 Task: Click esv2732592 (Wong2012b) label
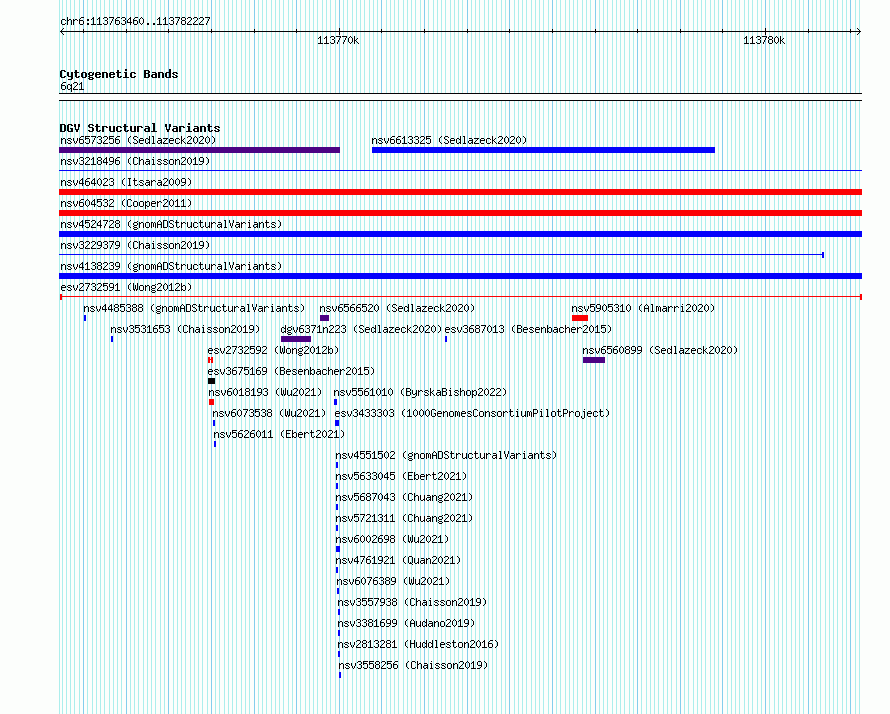pyautogui.click(x=274, y=350)
